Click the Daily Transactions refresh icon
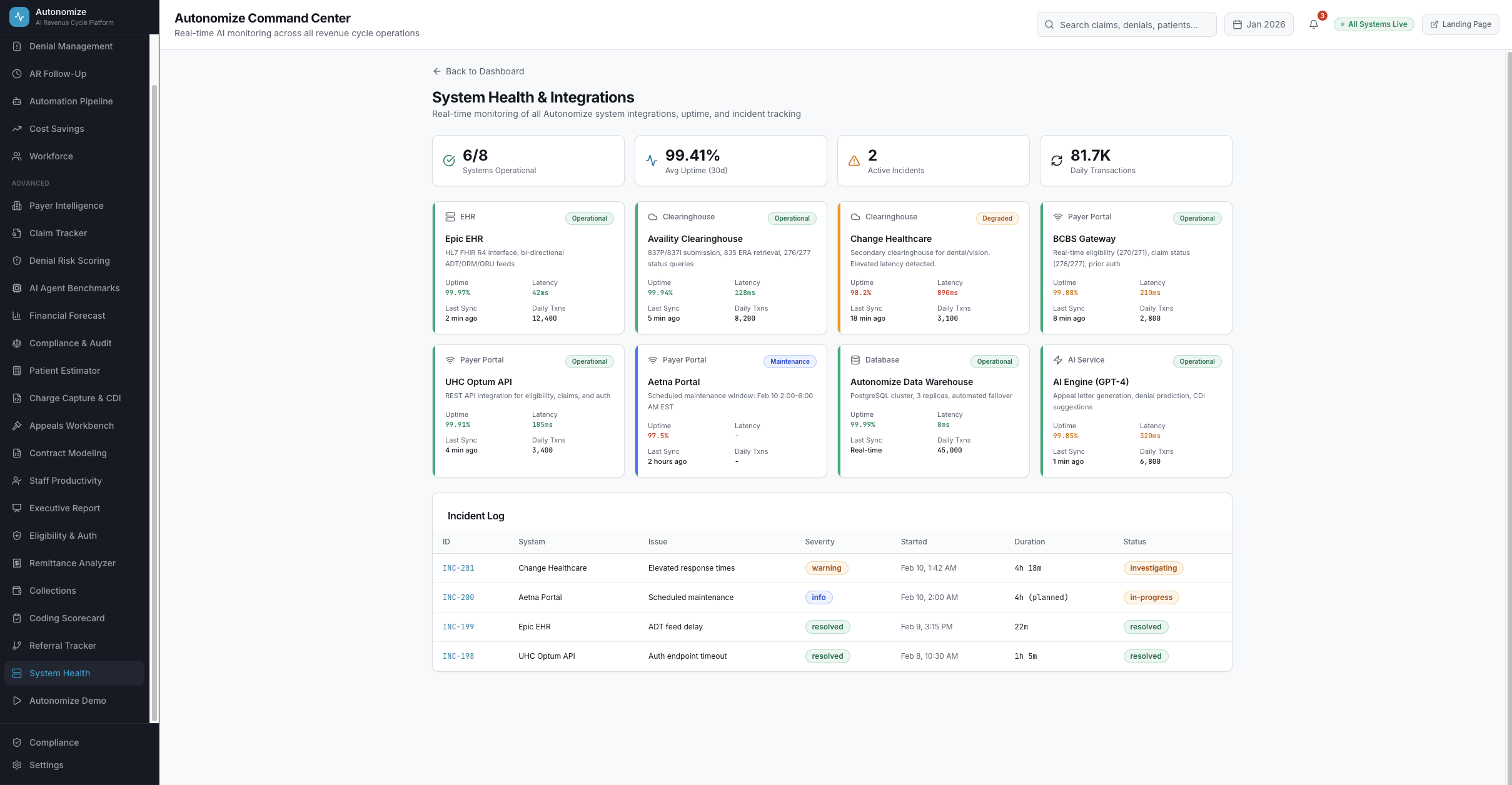The width and height of the screenshot is (1512, 785). coord(1056,161)
